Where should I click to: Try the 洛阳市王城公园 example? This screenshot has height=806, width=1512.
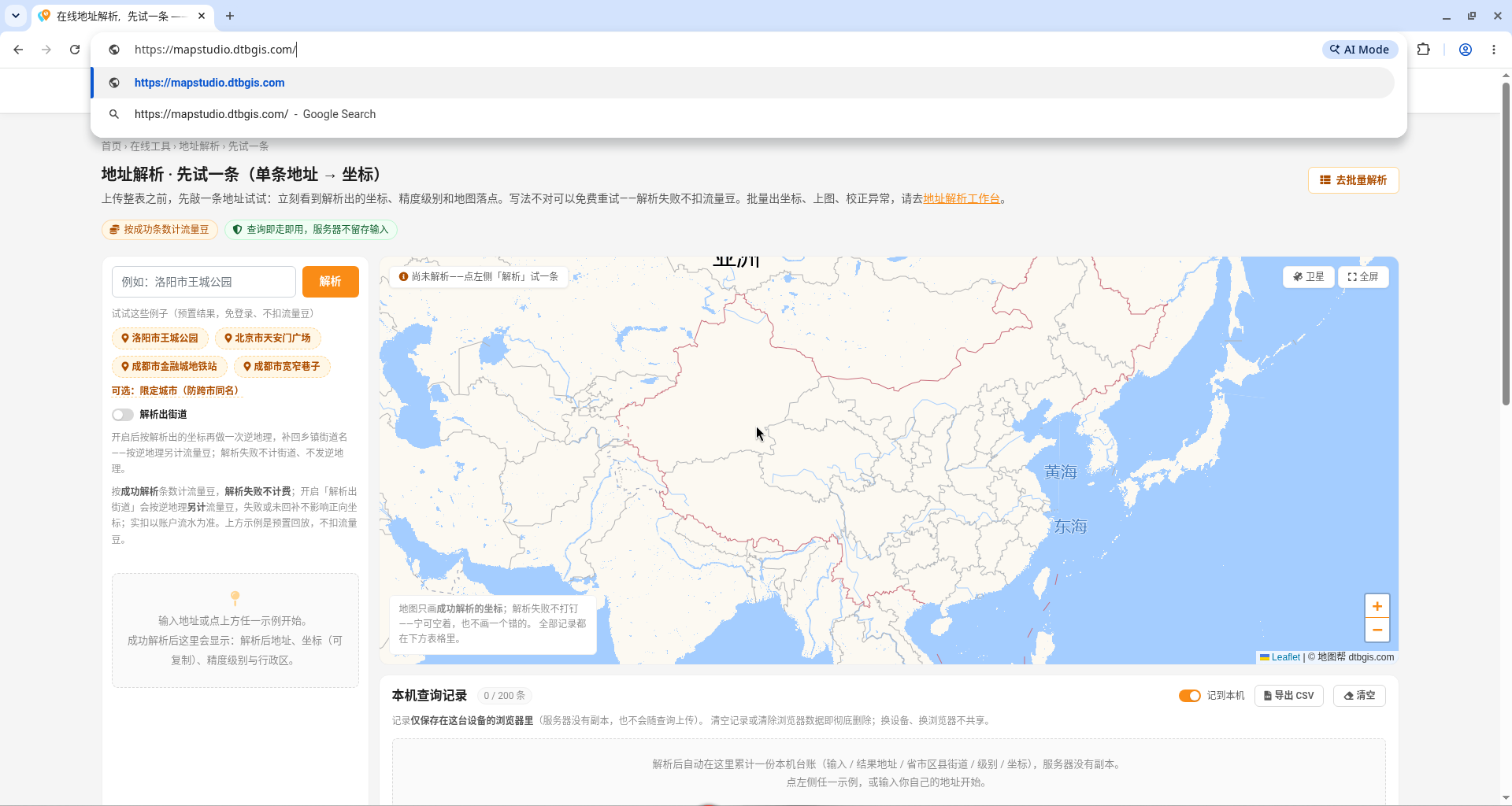160,338
